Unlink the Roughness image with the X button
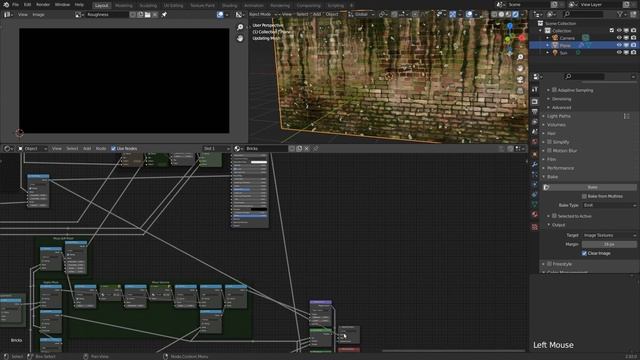The width and height of the screenshot is (640, 360). point(155,15)
